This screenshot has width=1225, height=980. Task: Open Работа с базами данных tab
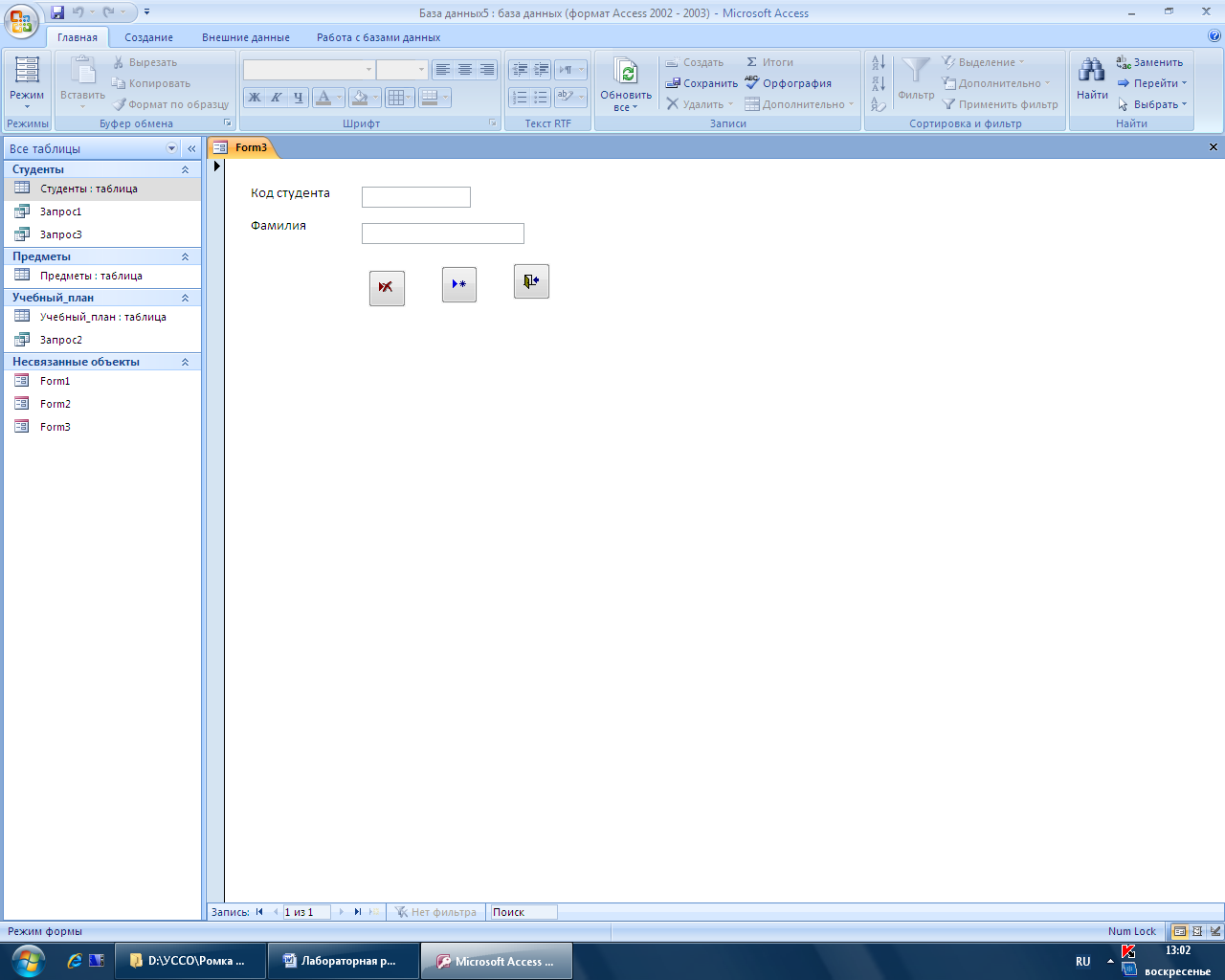pyautogui.click(x=379, y=37)
